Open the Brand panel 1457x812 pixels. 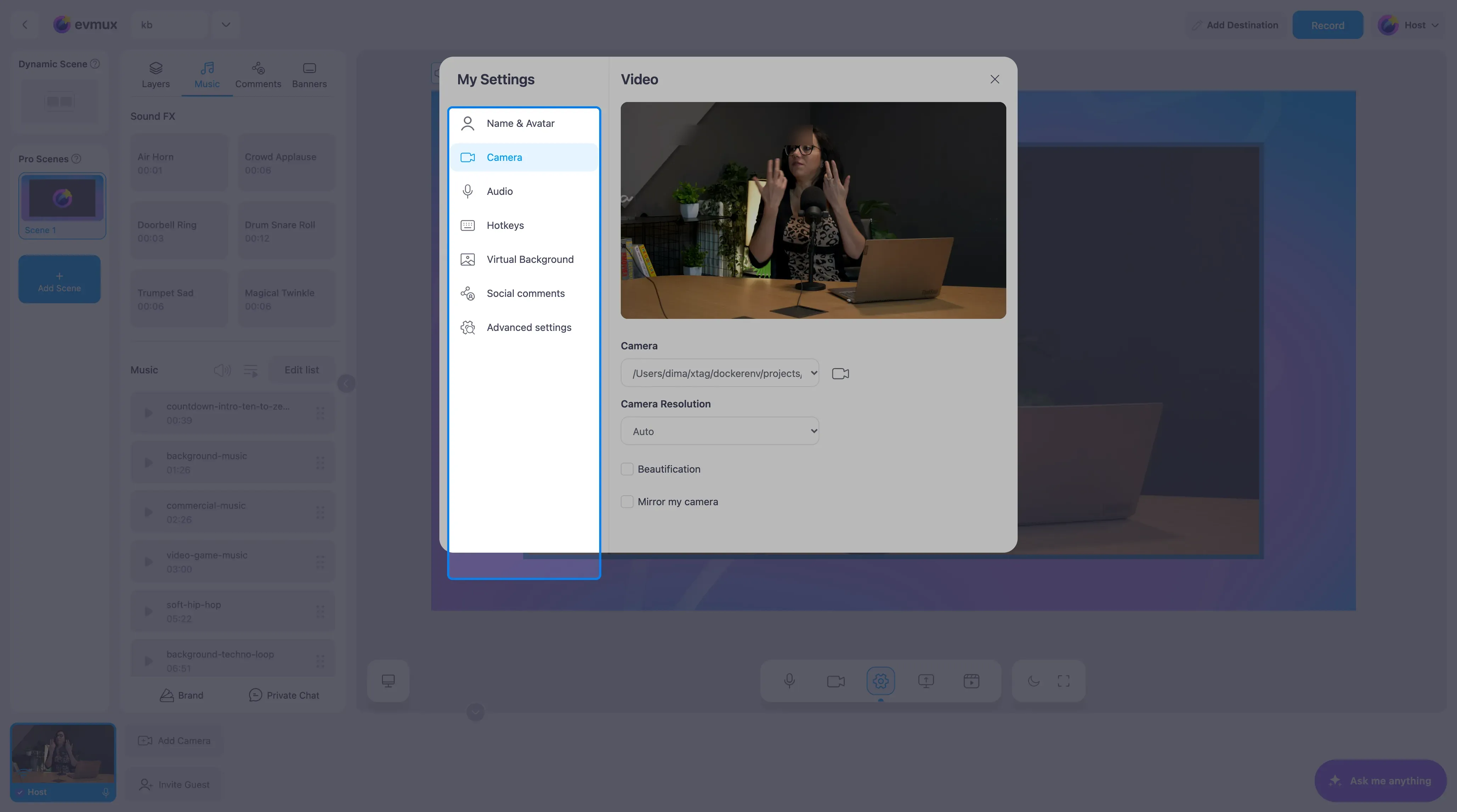[x=181, y=695]
